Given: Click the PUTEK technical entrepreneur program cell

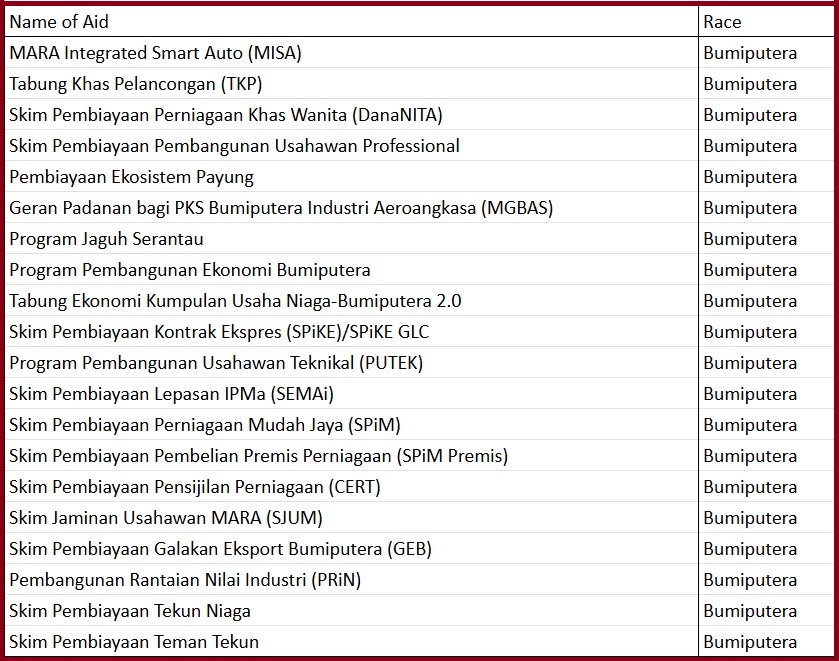Looking at the screenshot, I should (x=216, y=363).
